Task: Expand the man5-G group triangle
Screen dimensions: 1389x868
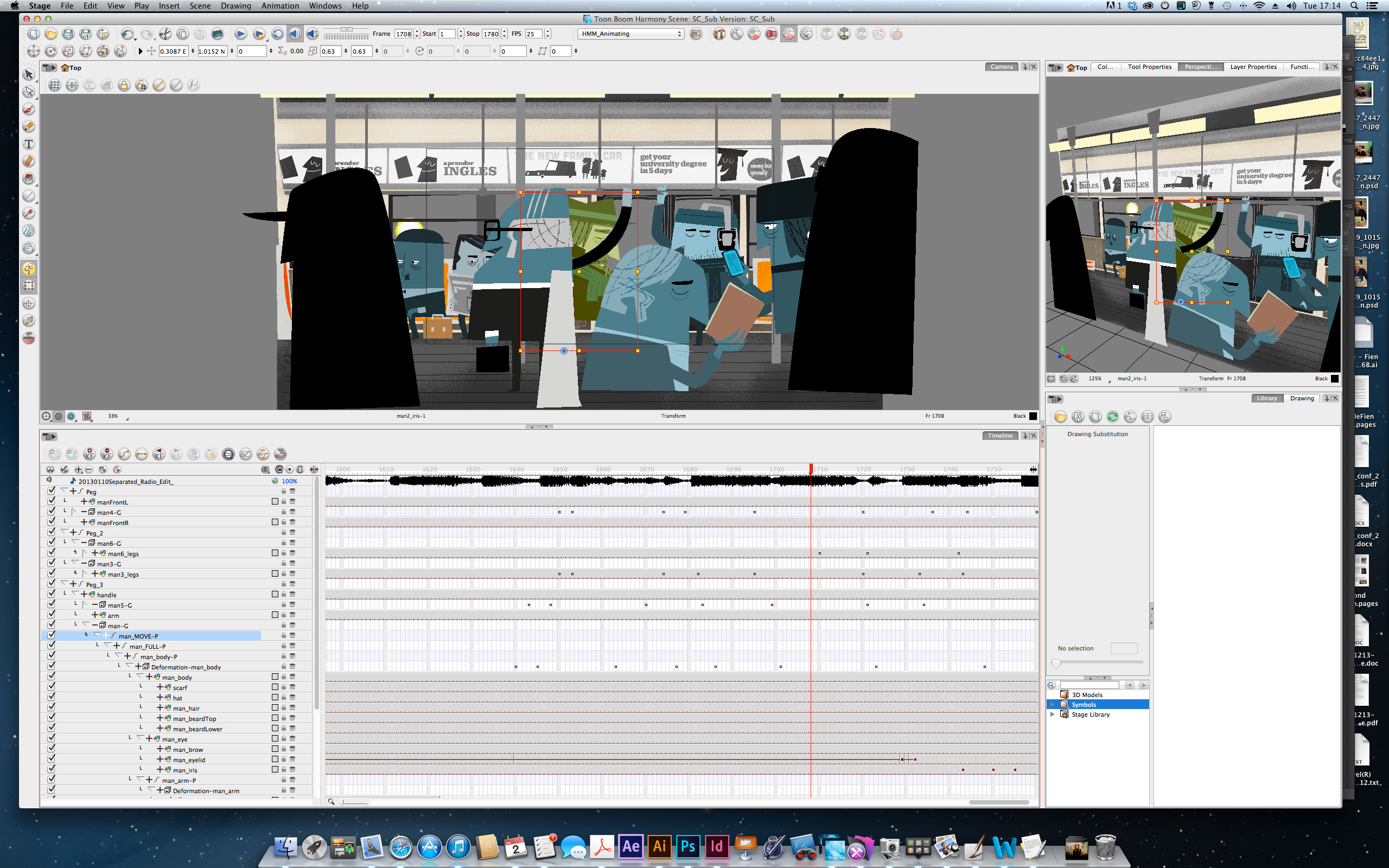Action: (86, 605)
